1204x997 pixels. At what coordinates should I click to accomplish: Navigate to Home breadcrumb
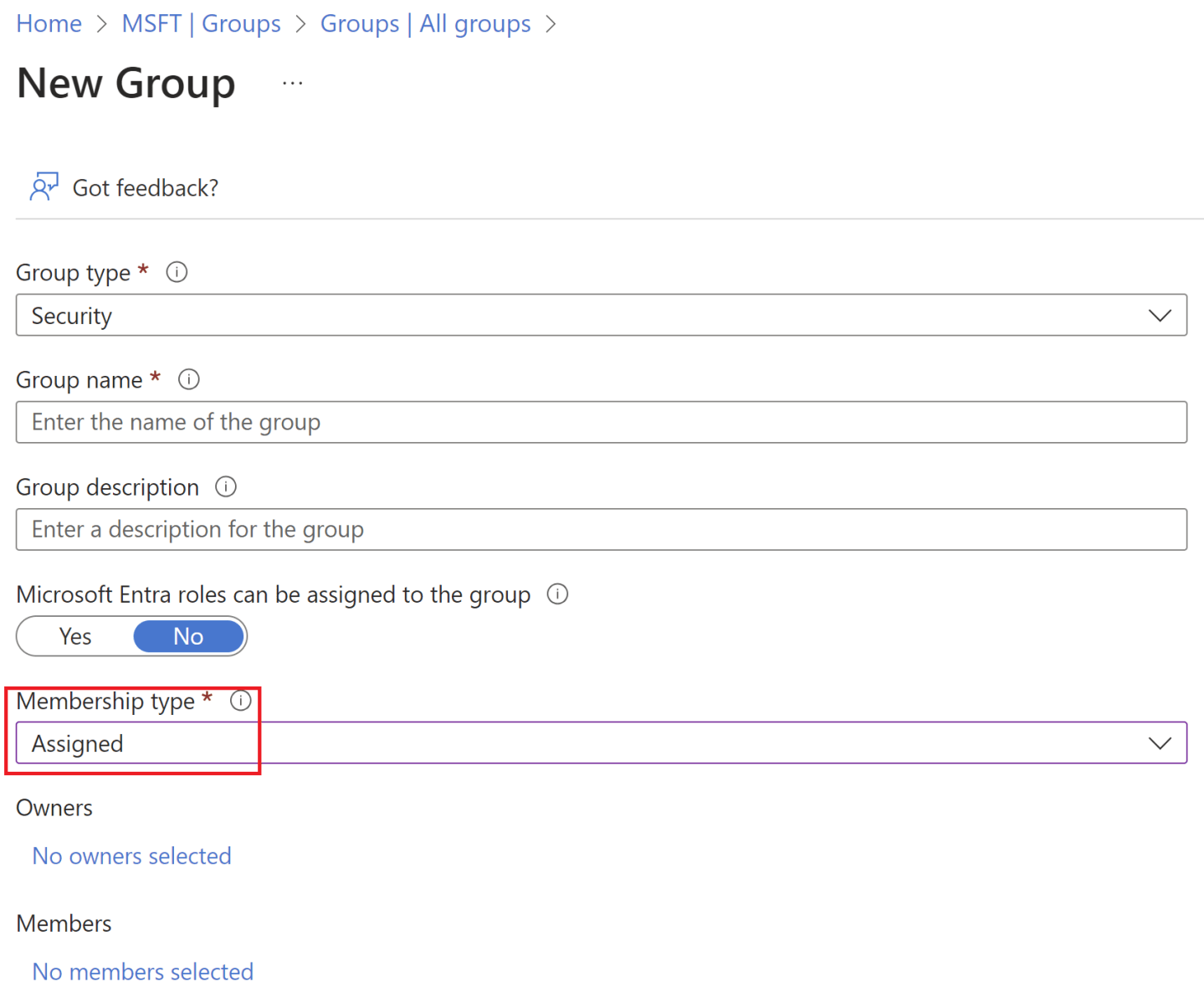click(48, 23)
